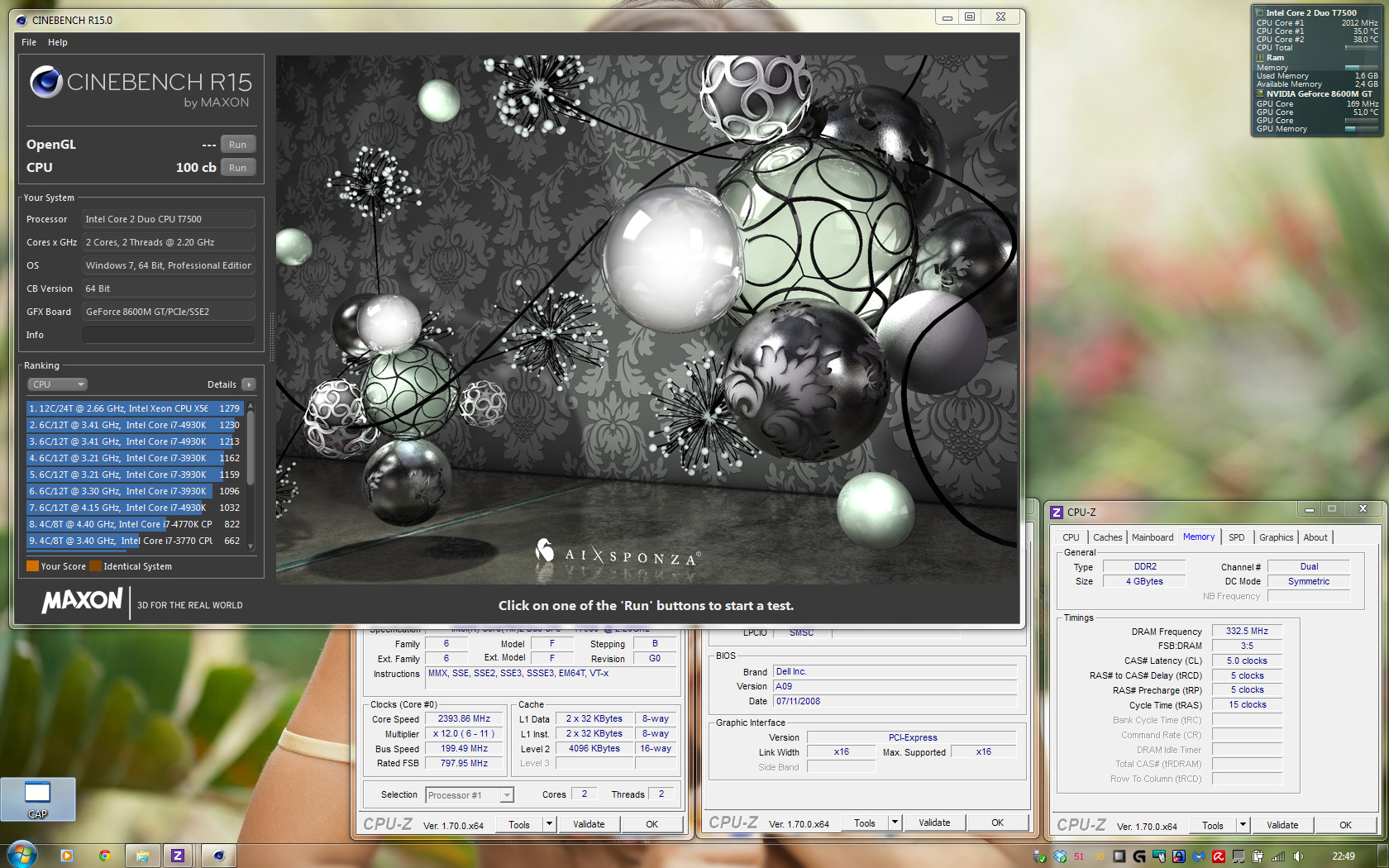Open Tools dropdown arrow in CPU-Z Mainboard window
The width and height of the screenshot is (1389, 868).
coord(894,823)
